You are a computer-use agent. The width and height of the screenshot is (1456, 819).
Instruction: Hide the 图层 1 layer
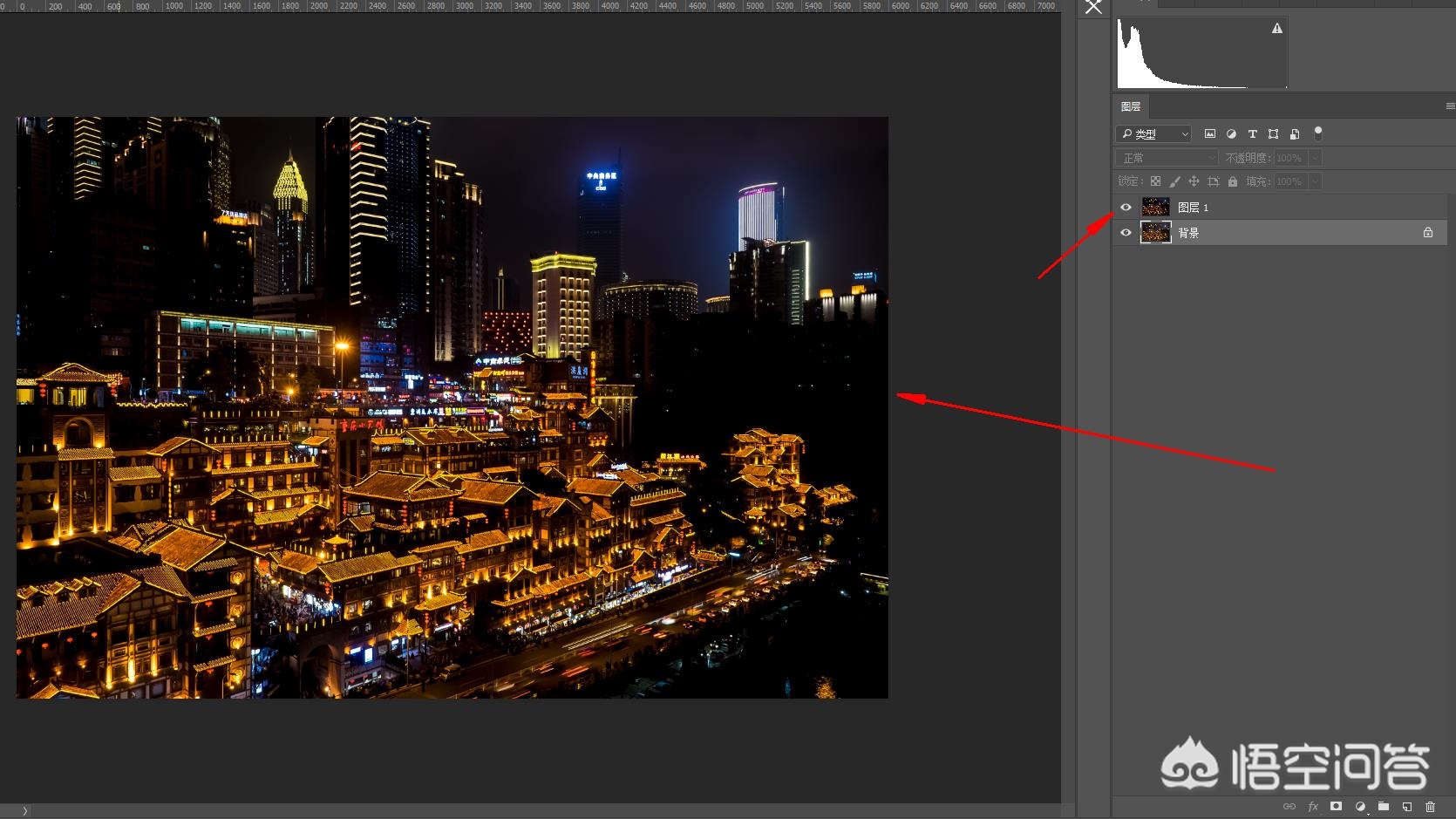(x=1126, y=207)
